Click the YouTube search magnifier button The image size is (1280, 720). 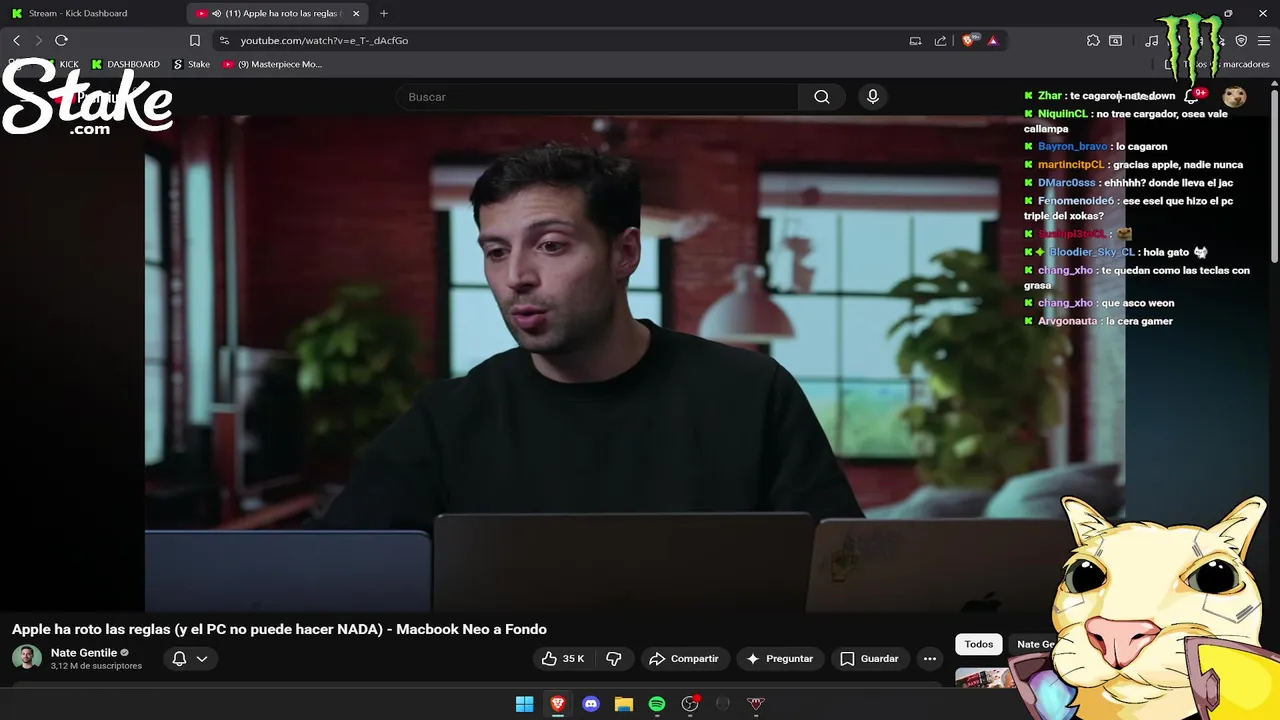822,97
